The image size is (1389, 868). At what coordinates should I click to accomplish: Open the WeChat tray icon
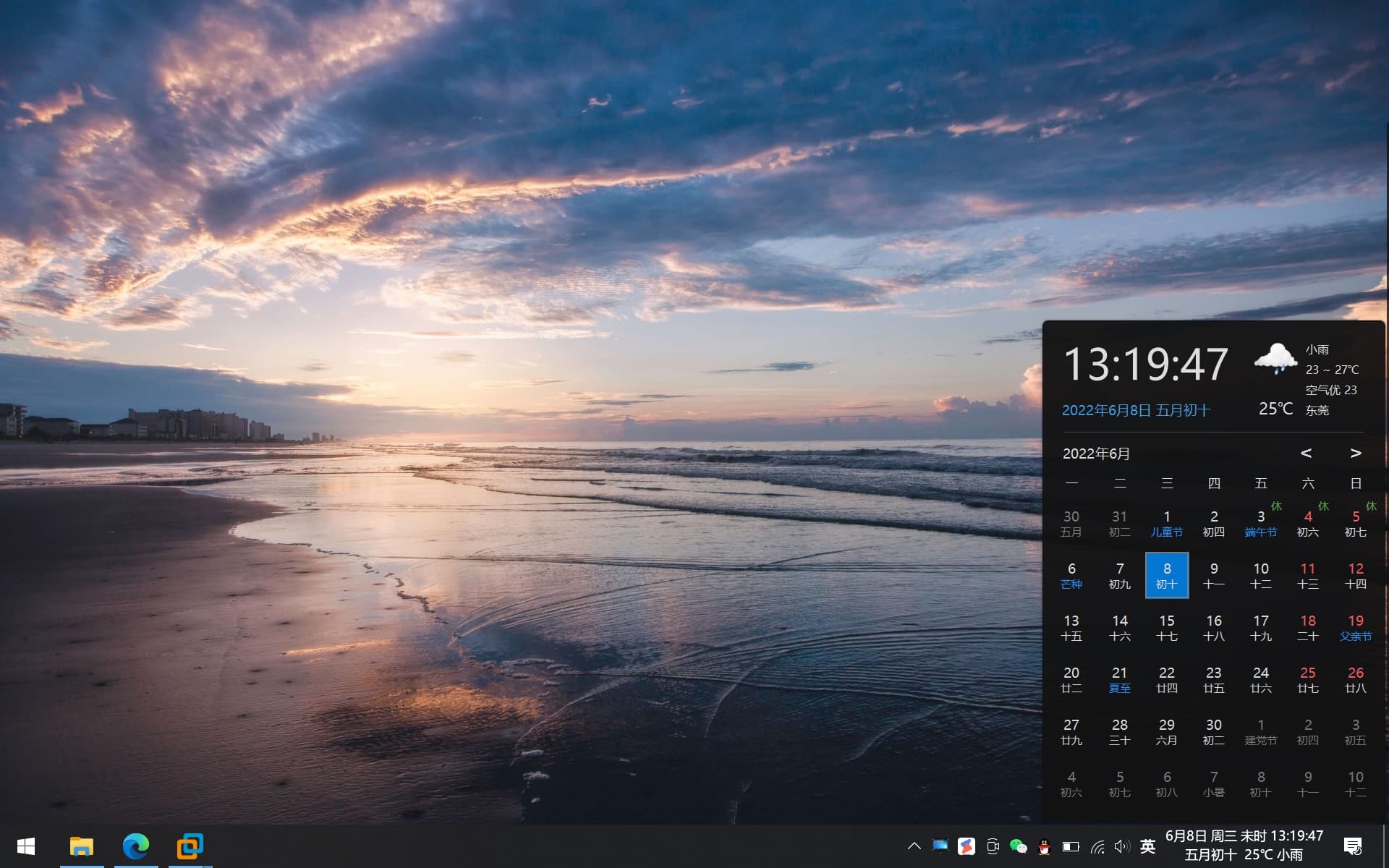click(x=1018, y=846)
